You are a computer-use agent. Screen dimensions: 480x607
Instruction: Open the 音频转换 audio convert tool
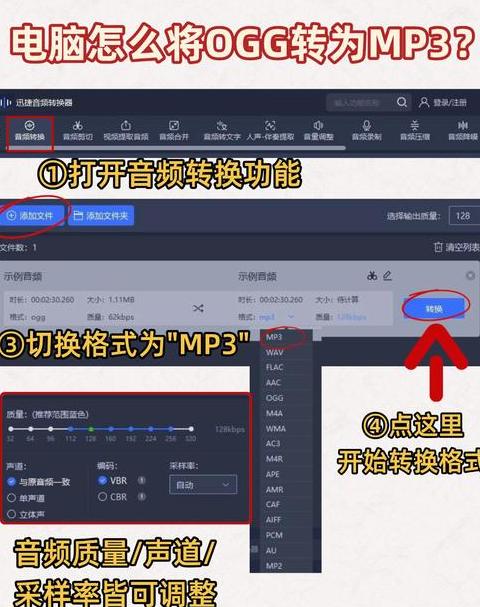tap(29, 130)
